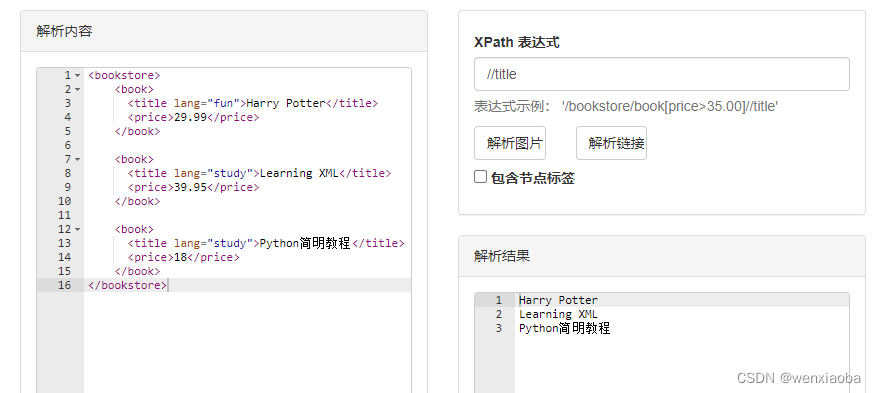
Task: Collapse the book fold arrow on line 7
Action: [77, 159]
